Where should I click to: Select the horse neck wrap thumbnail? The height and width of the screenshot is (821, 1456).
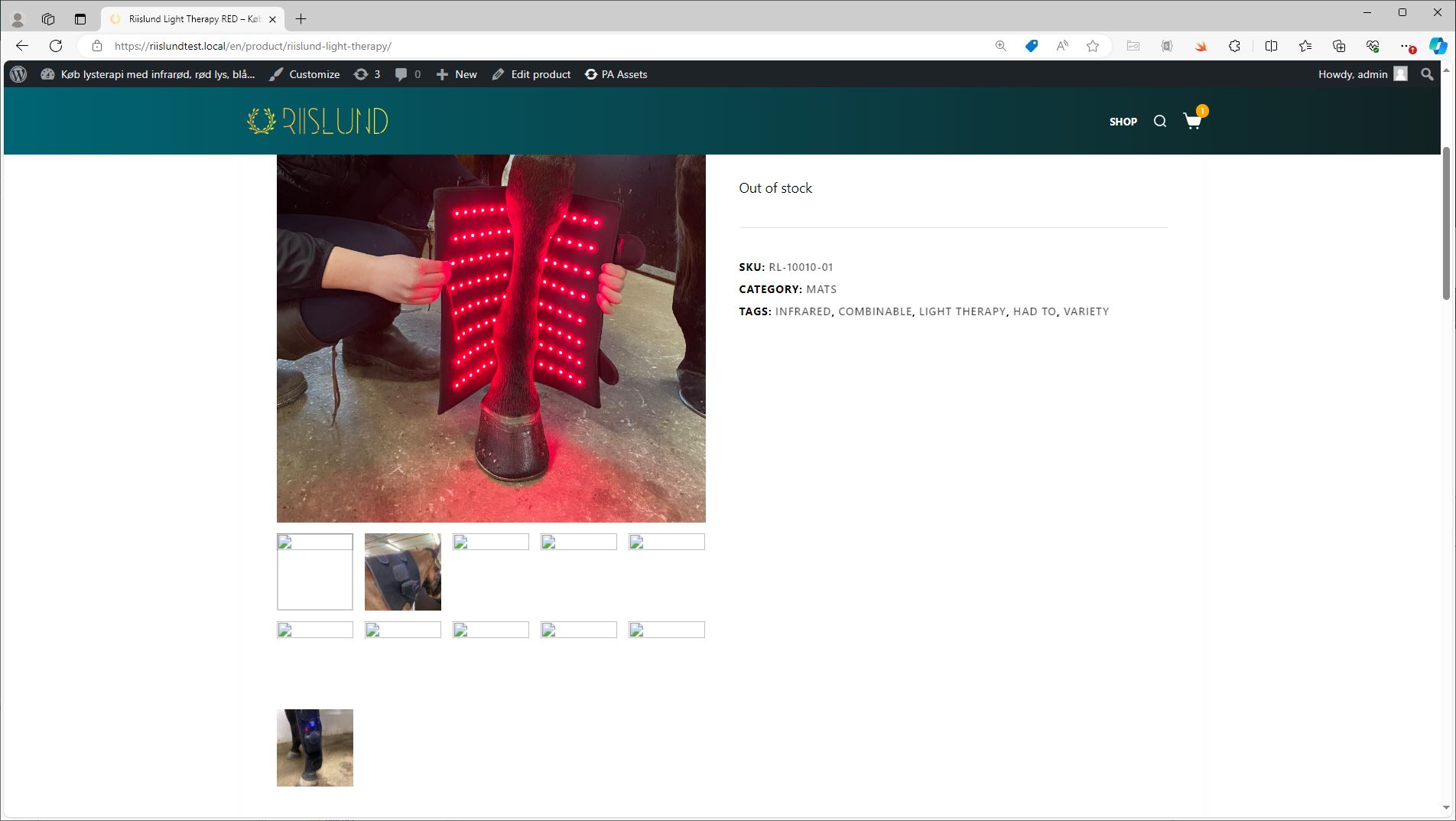pos(403,572)
